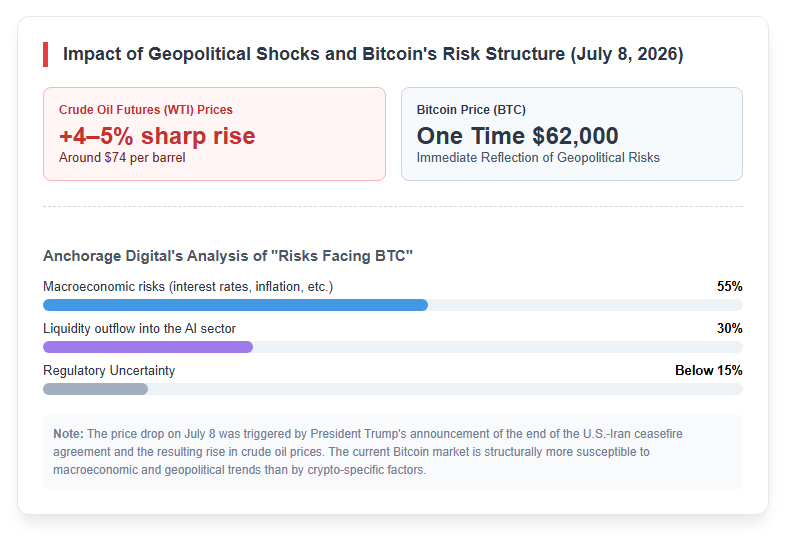Click the Anchorage Digital analysis section heading

point(228,256)
